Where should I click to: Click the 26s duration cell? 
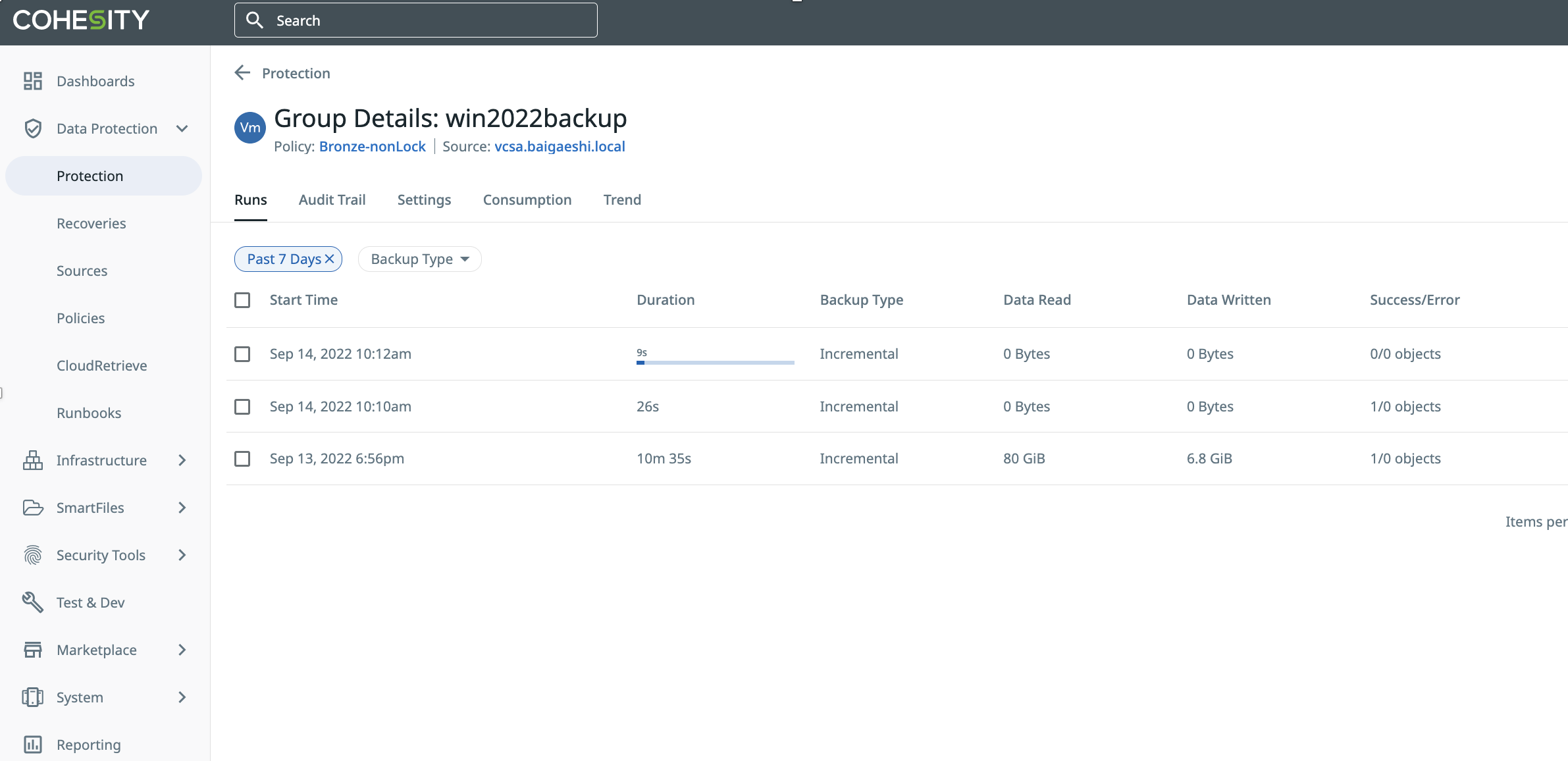[648, 406]
